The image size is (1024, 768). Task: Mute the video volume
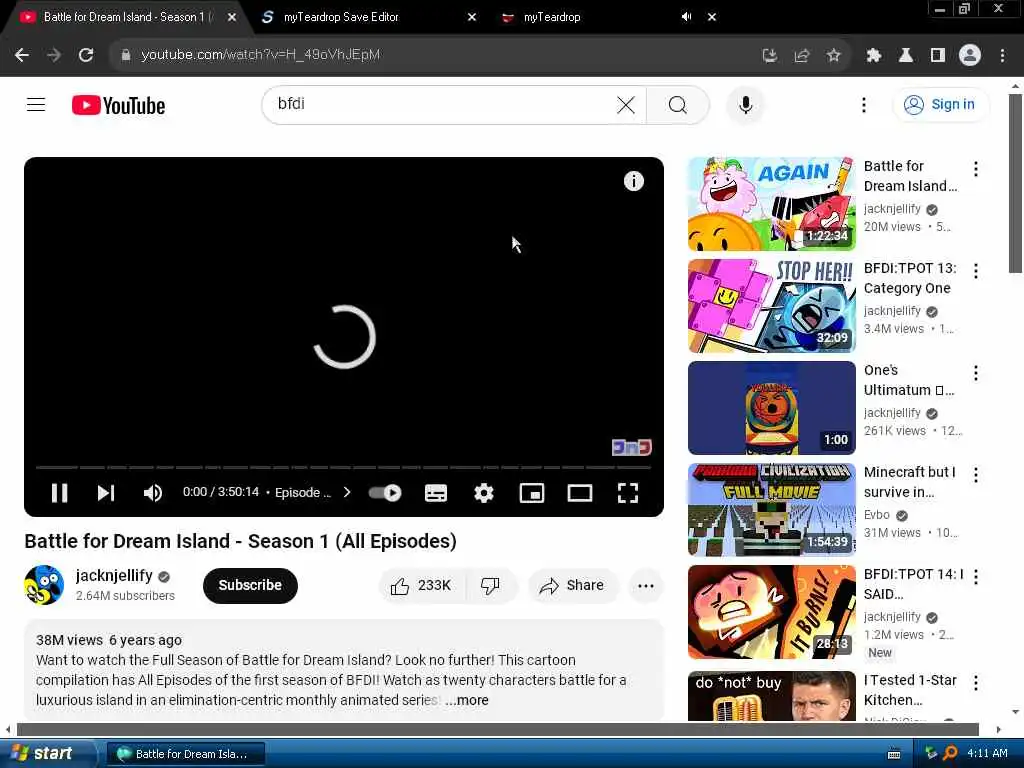point(152,493)
